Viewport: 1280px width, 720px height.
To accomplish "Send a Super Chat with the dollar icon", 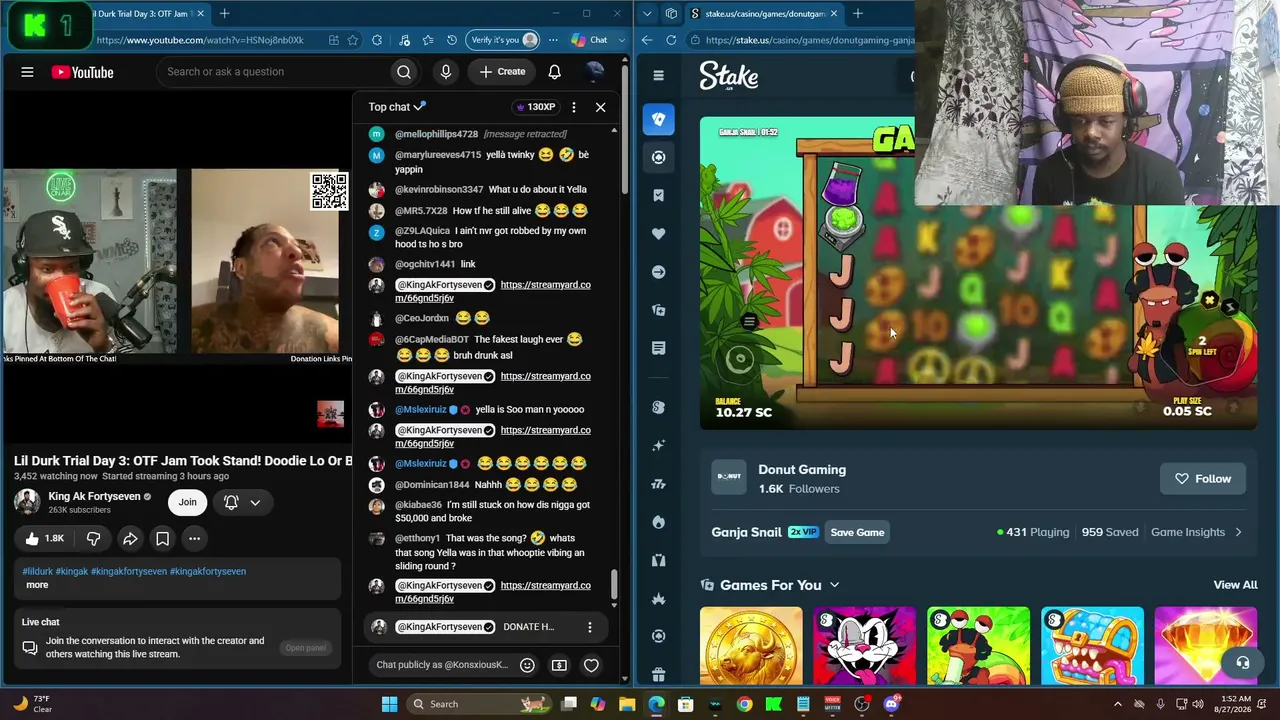I will pos(559,665).
